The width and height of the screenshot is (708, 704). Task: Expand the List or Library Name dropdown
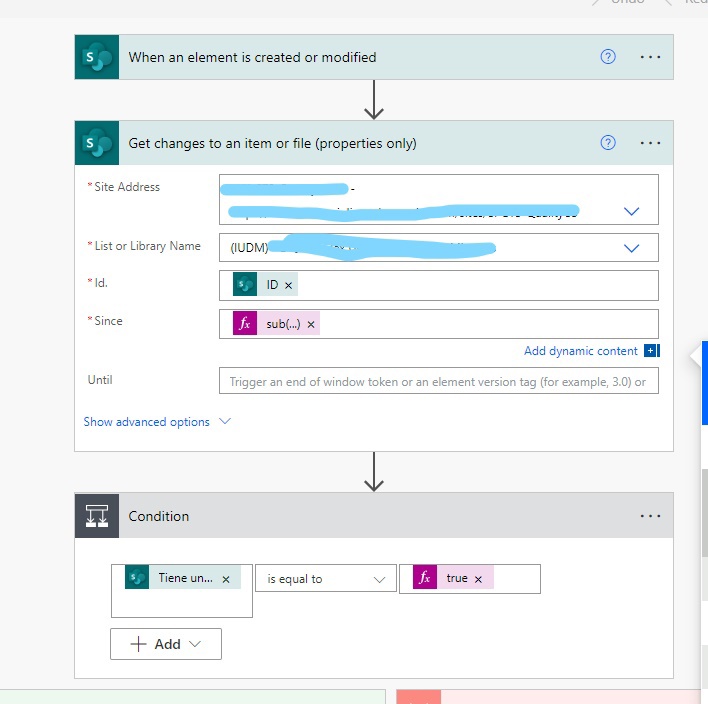point(631,248)
